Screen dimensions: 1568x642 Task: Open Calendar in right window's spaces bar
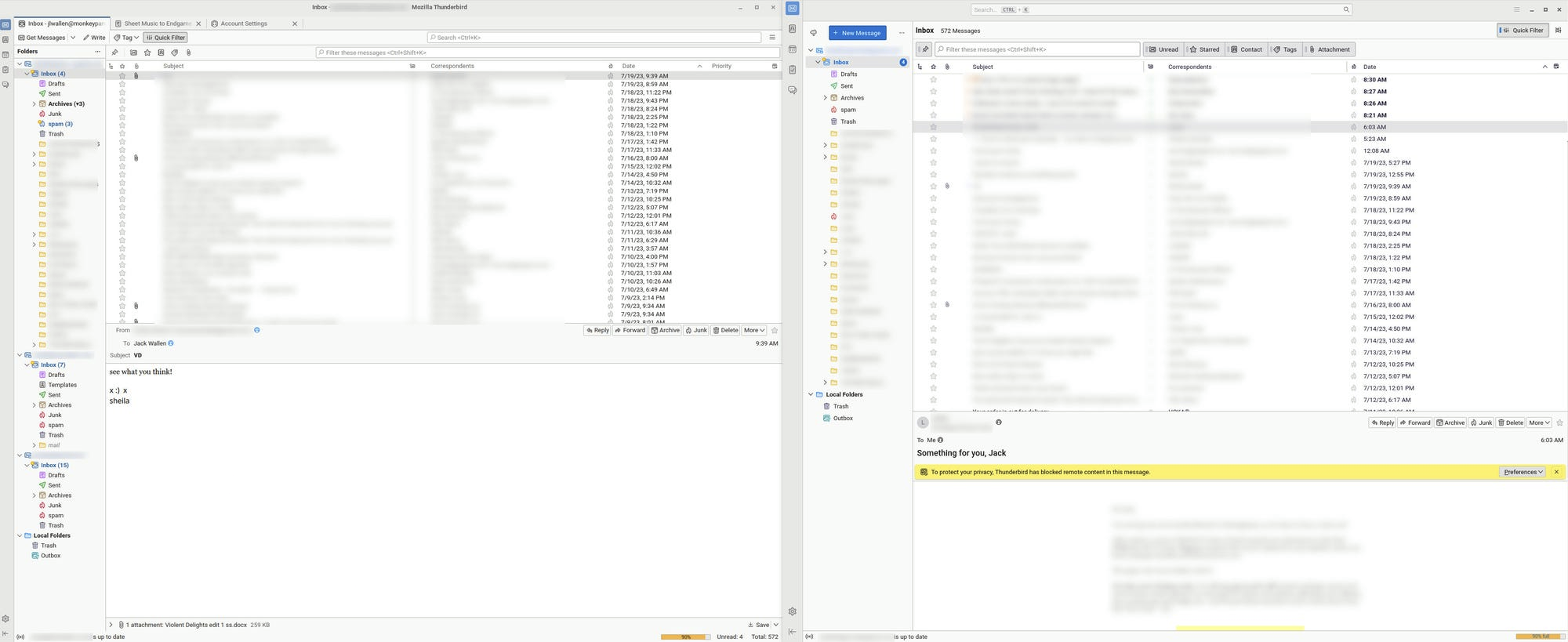click(x=793, y=49)
